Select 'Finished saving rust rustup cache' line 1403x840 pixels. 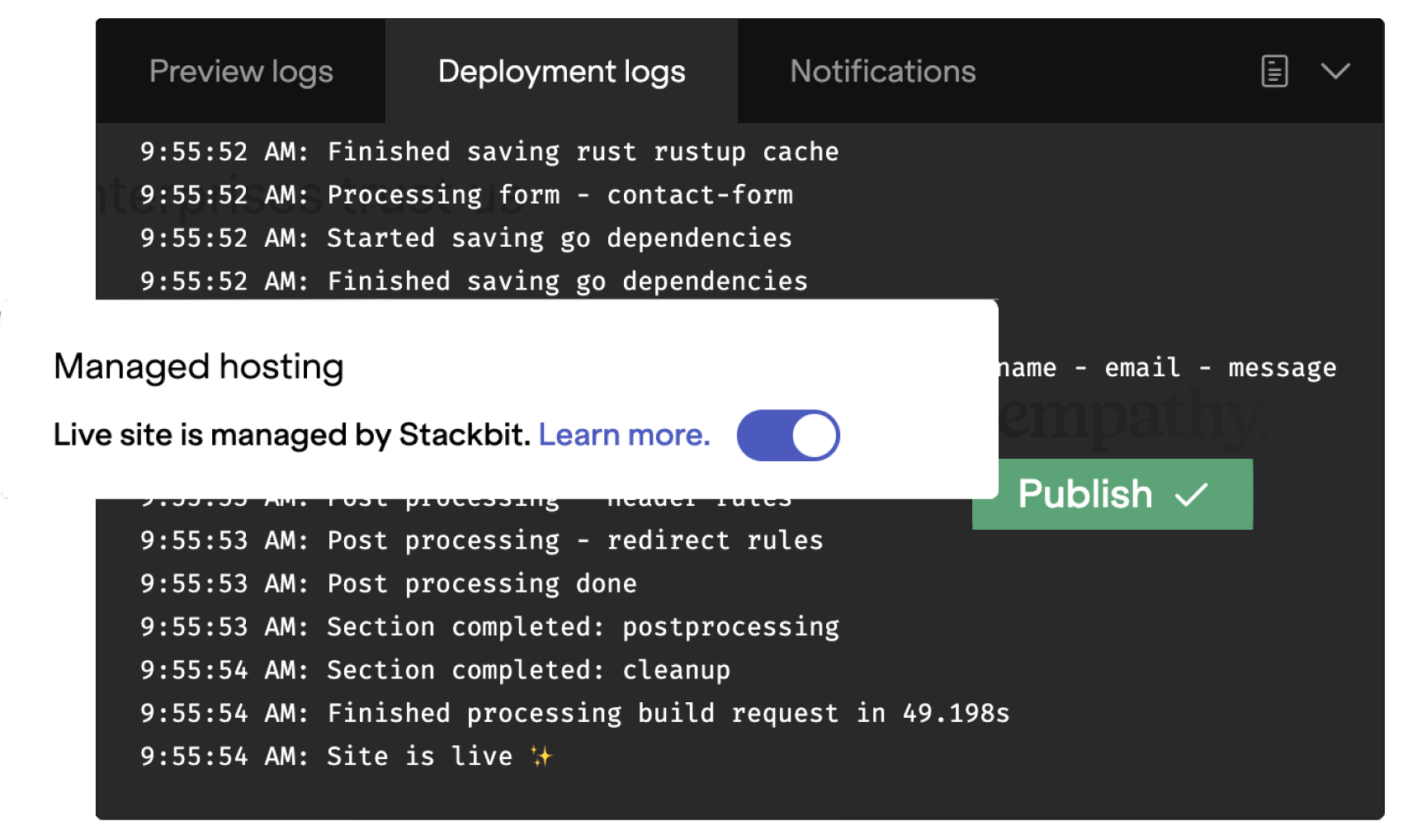(489, 152)
